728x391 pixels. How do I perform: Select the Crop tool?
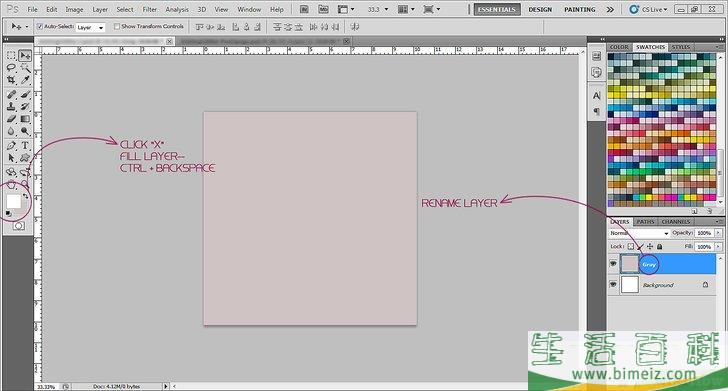pos(11,80)
